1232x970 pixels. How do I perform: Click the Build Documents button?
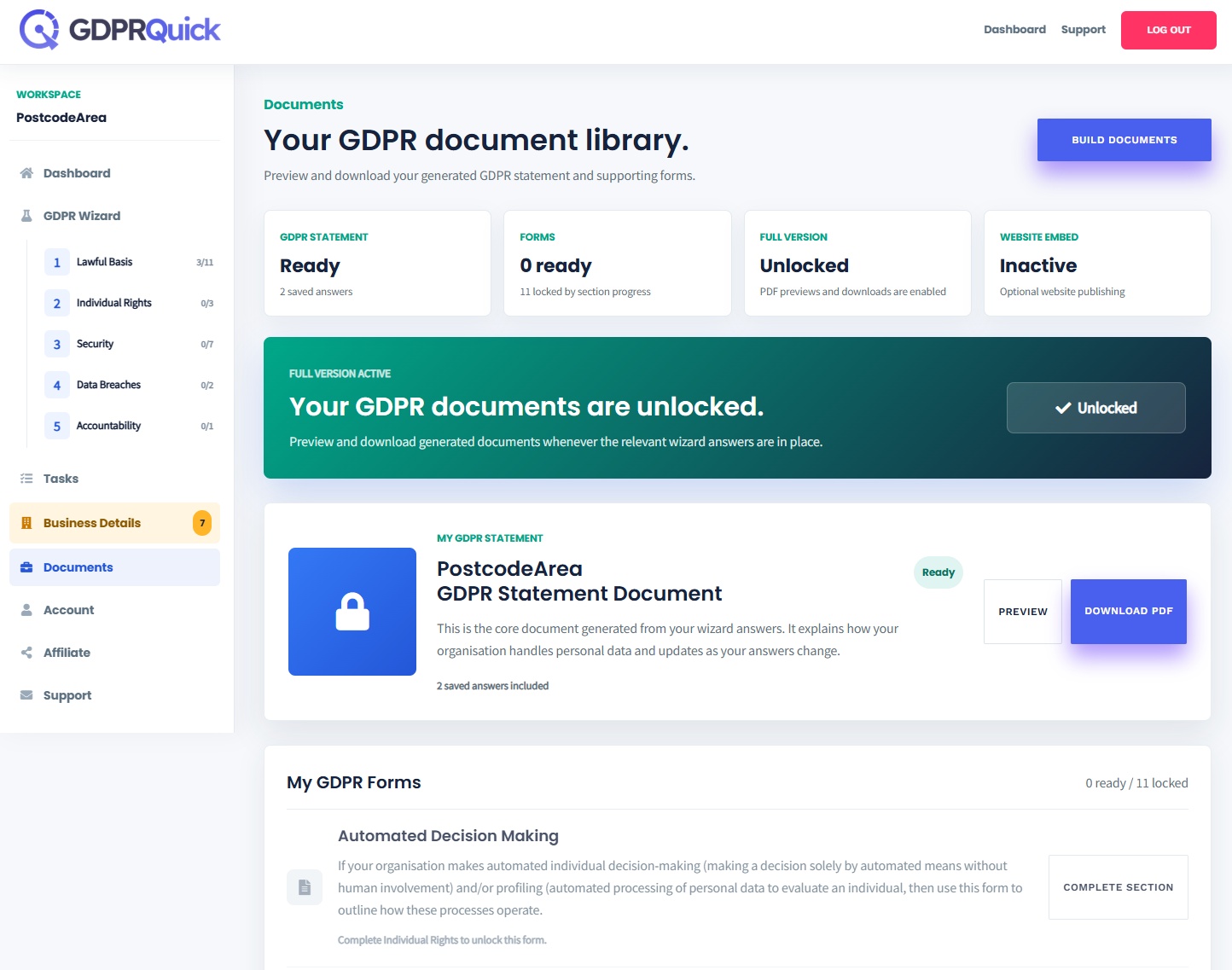[x=1124, y=140]
